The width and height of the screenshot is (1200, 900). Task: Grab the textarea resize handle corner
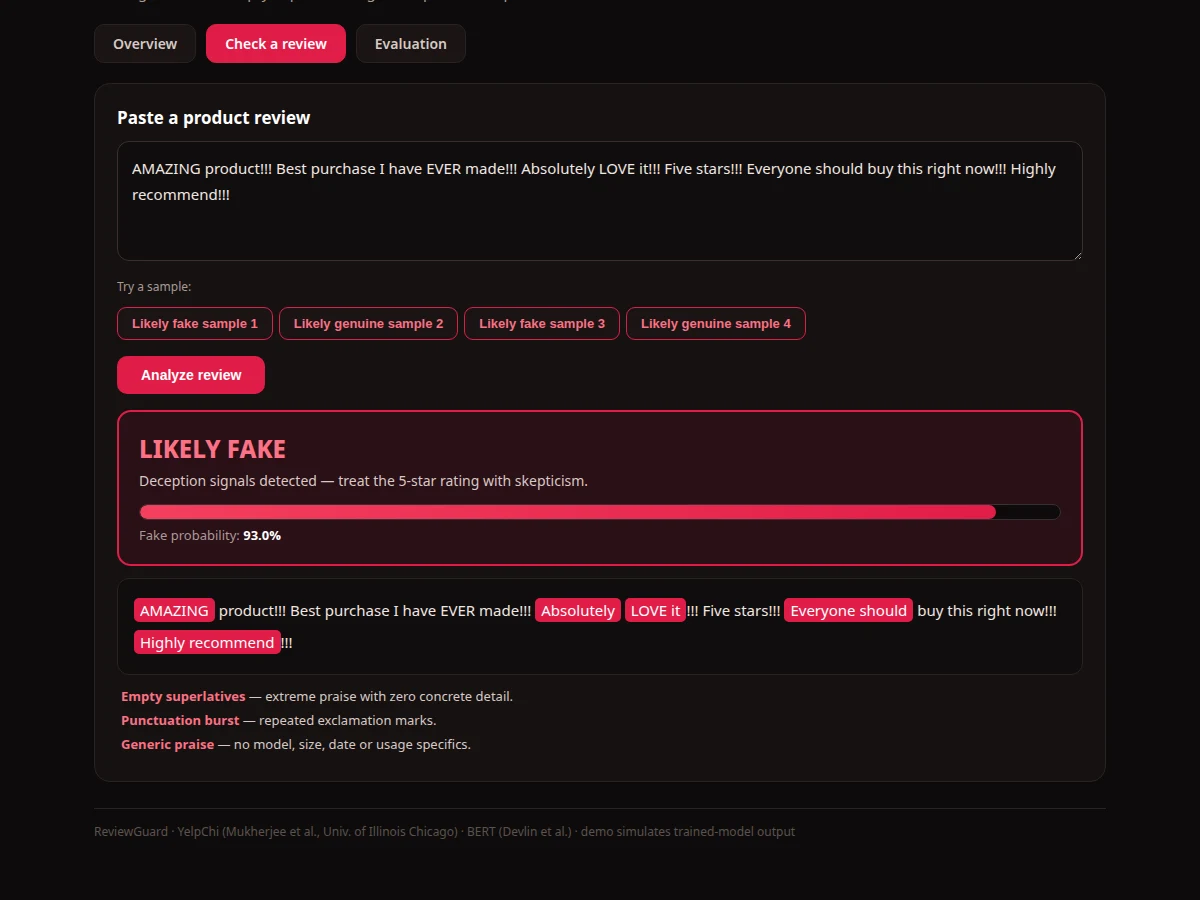(1076, 254)
